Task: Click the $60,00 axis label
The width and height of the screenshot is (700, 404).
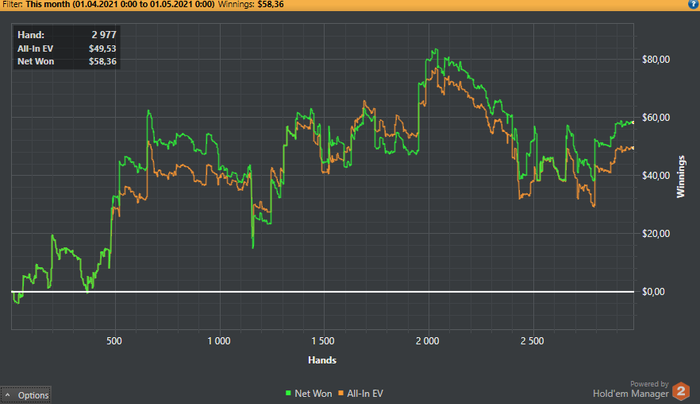Action: pyautogui.click(x=656, y=118)
